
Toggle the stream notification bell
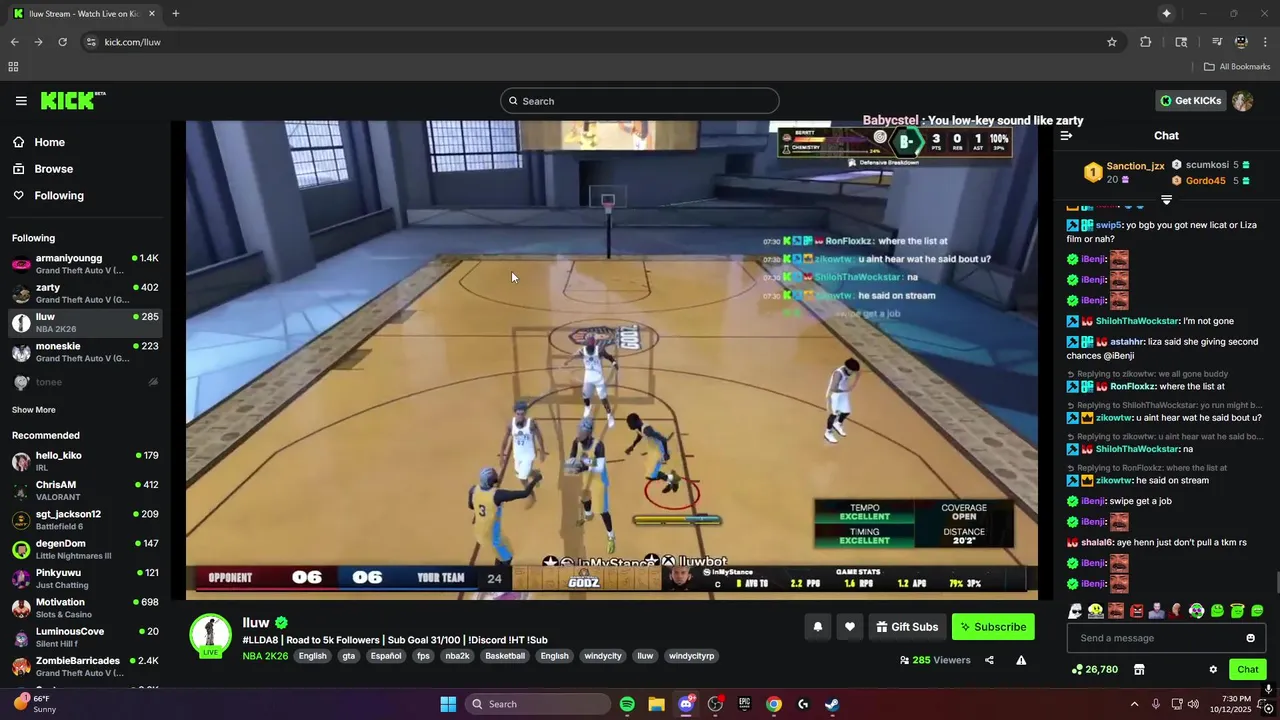tap(817, 627)
